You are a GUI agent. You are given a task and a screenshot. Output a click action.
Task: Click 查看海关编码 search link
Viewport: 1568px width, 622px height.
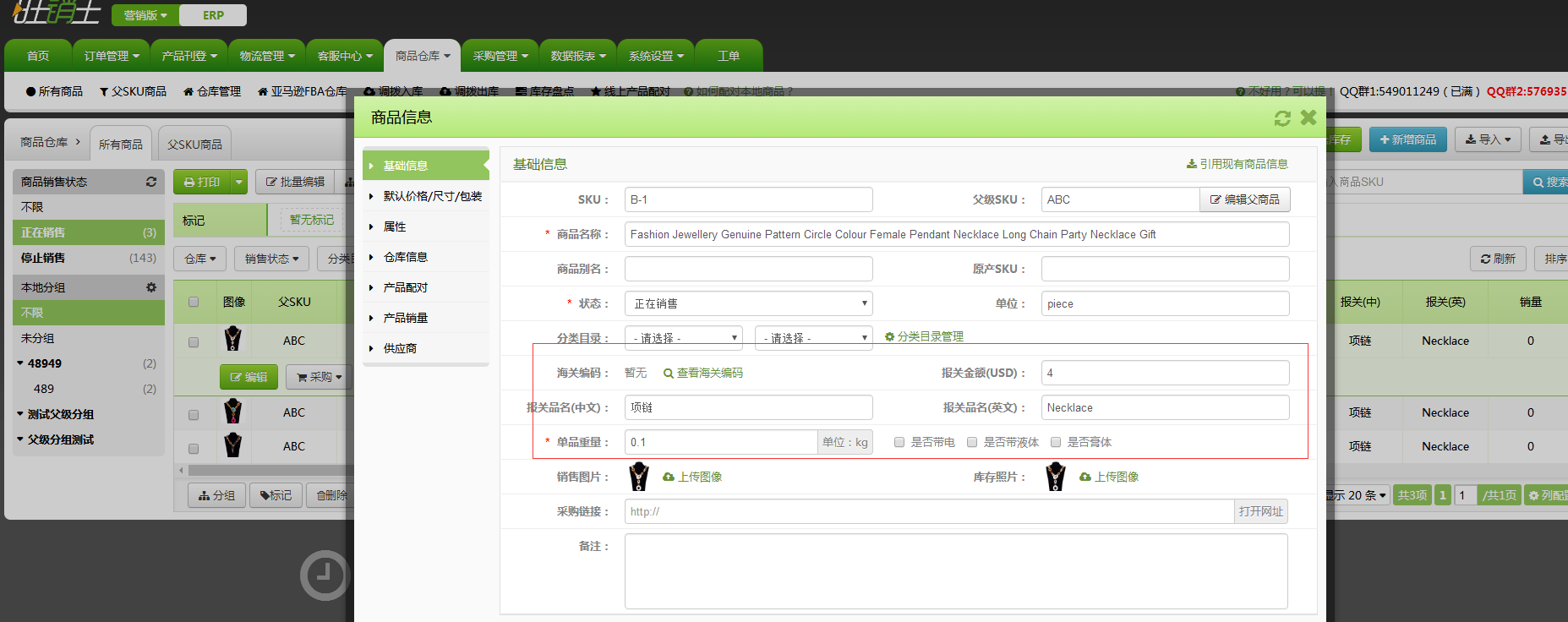[x=703, y=373]
